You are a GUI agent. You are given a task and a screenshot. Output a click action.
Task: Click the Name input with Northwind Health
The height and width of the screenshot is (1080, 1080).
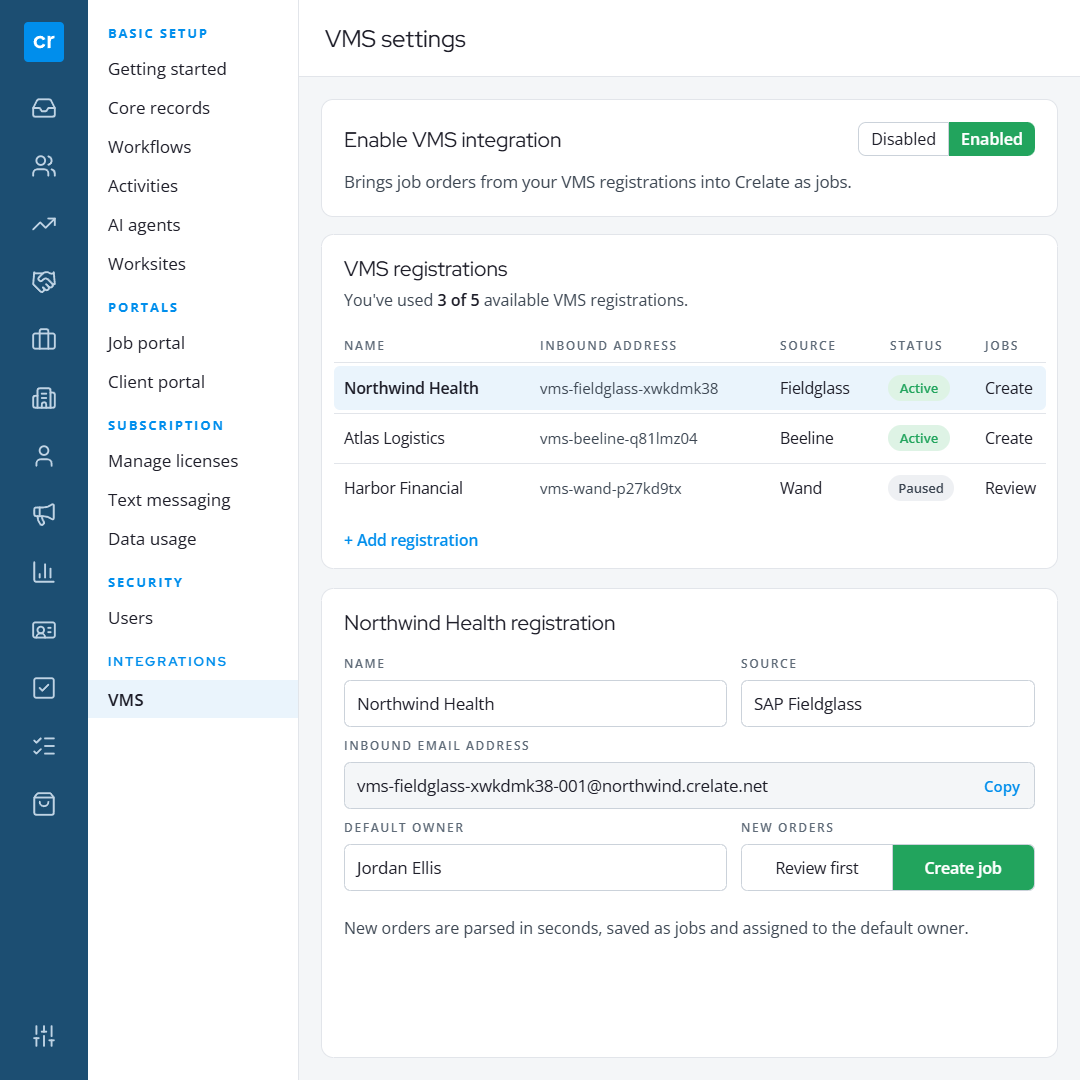535,704
